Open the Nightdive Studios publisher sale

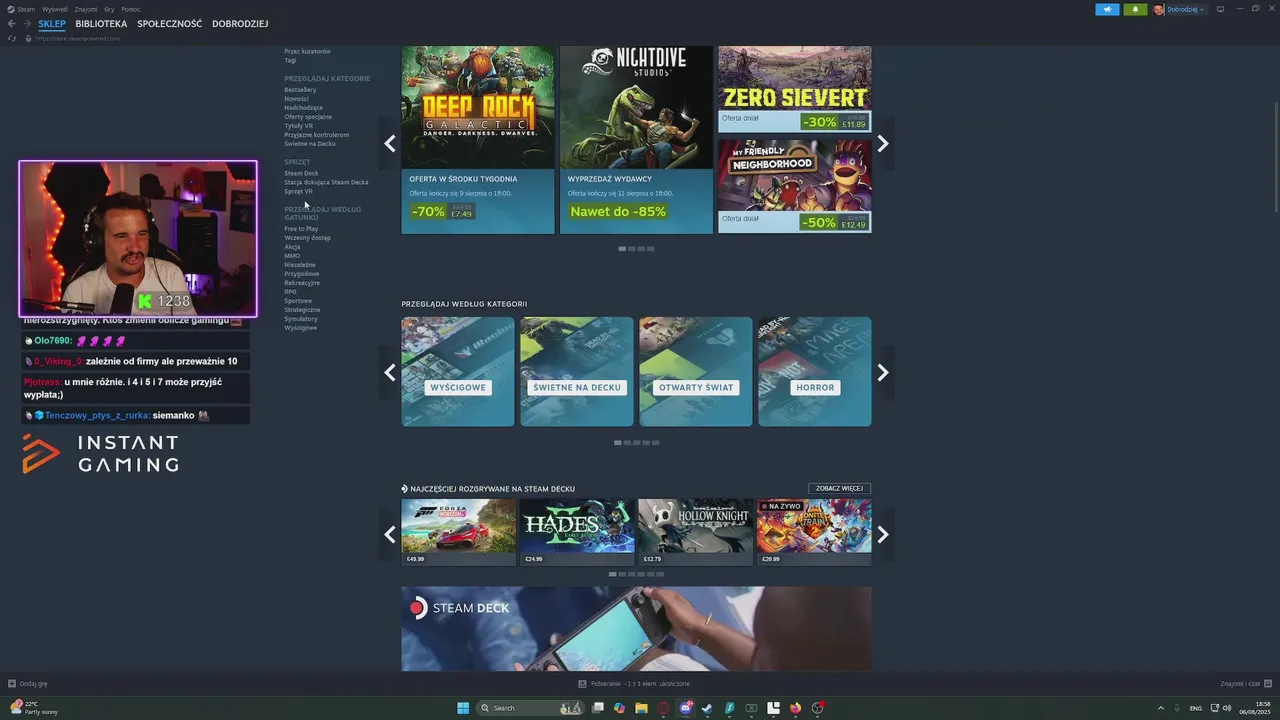636,140
